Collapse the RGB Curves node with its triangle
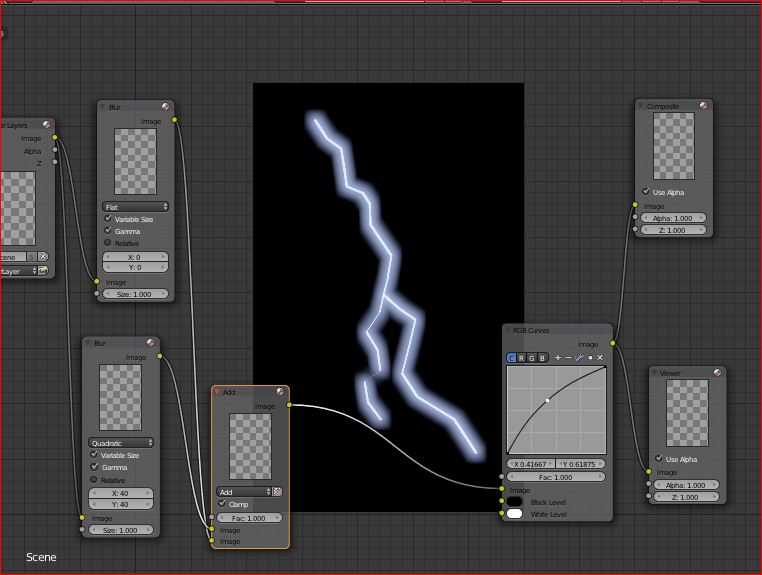 (508, 330)
